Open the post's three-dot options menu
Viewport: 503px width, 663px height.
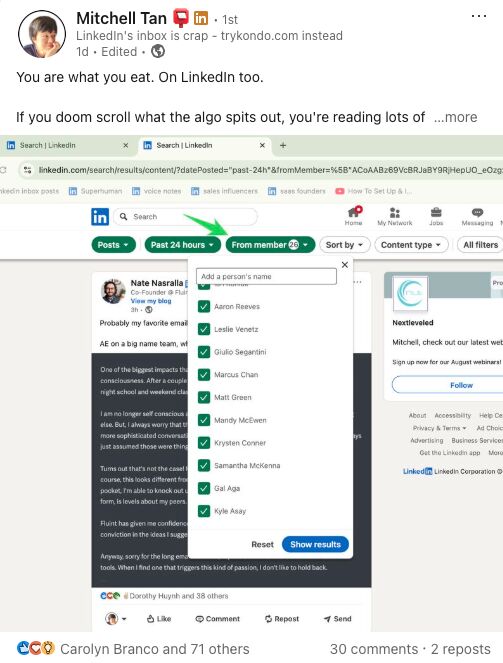(x=478, y=16)
